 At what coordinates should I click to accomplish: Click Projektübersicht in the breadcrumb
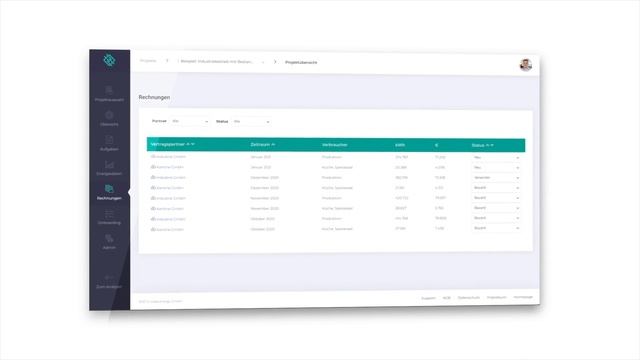301,62
